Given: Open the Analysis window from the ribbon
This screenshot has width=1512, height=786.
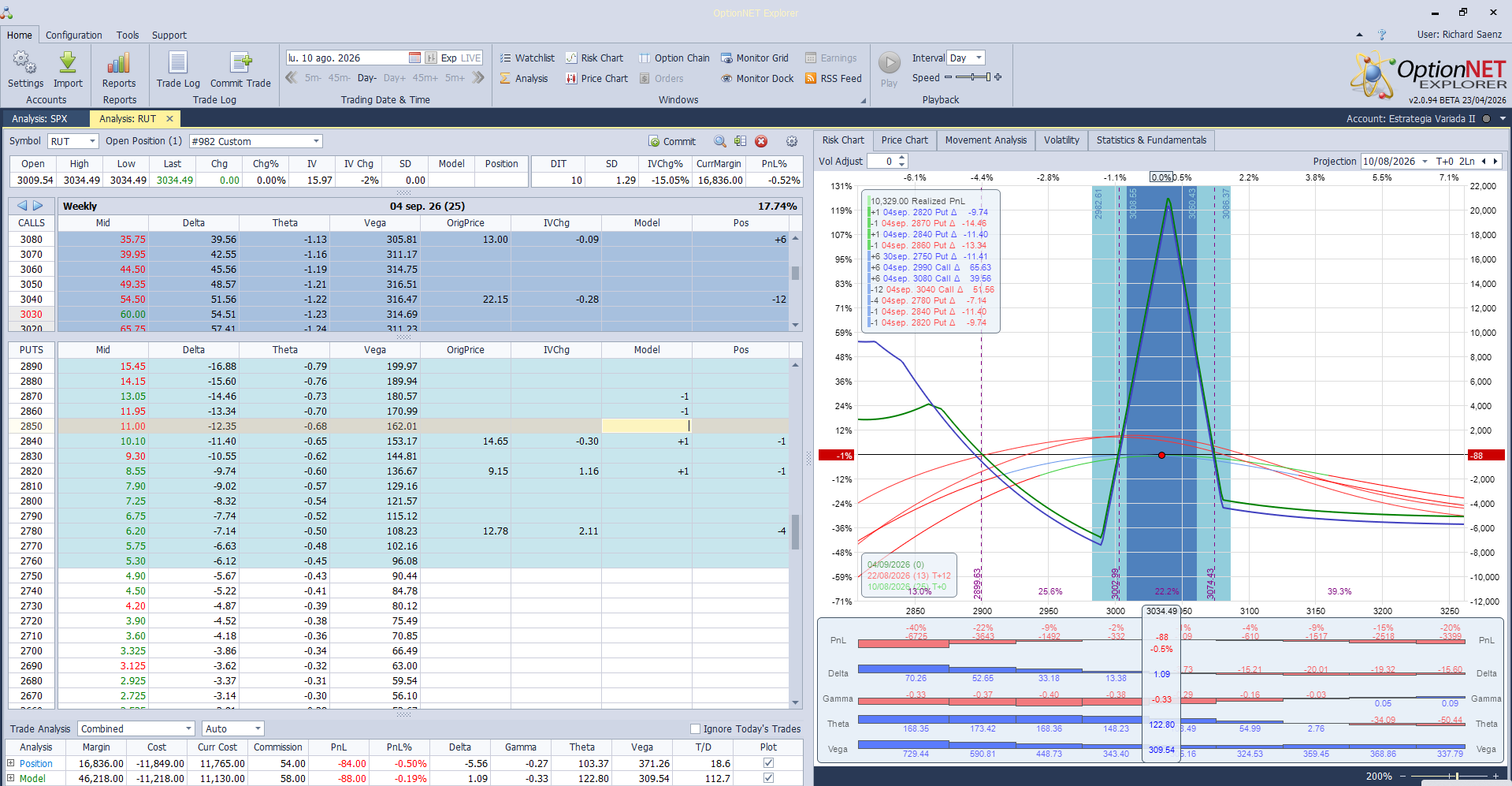Looking at the screenshot, I should (524, 78).
